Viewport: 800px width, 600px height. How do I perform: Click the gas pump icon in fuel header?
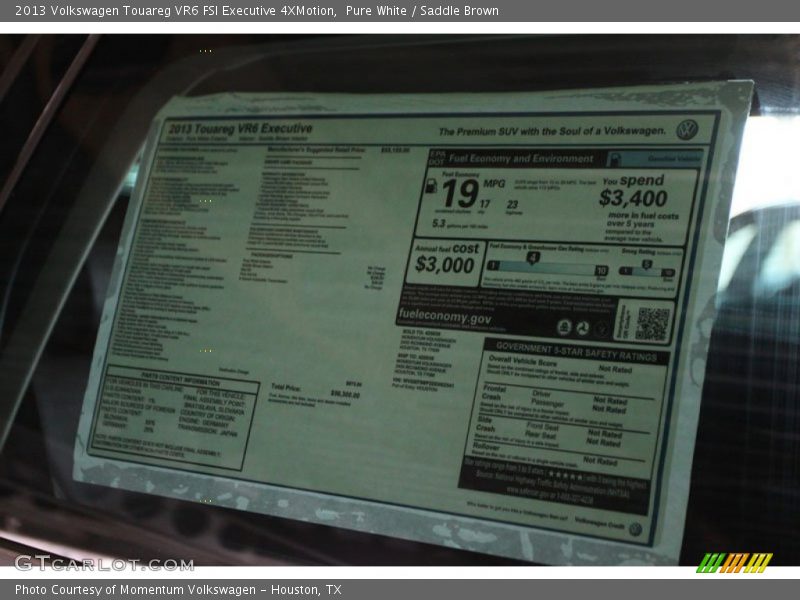click(614, 159)
